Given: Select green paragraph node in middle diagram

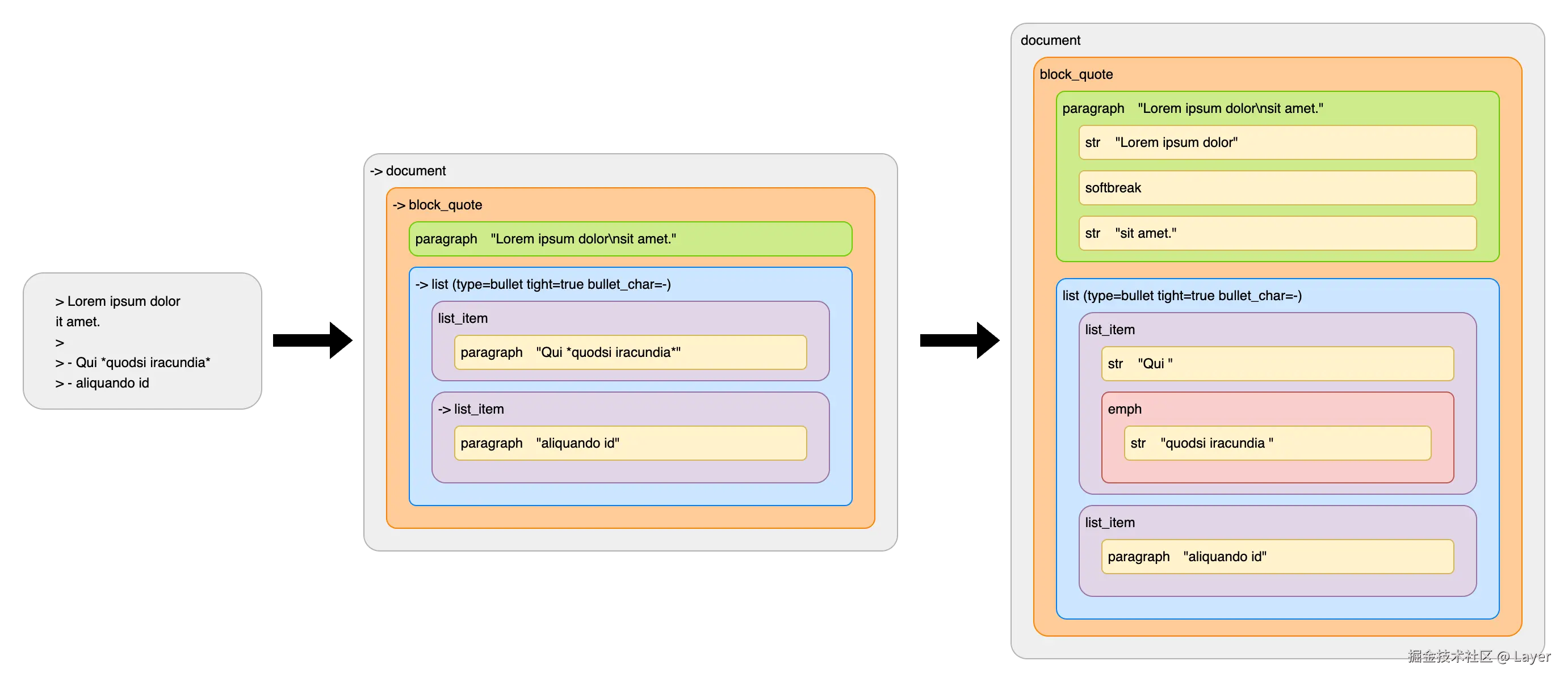Looking at the screenshot, I should coord(630,239).
